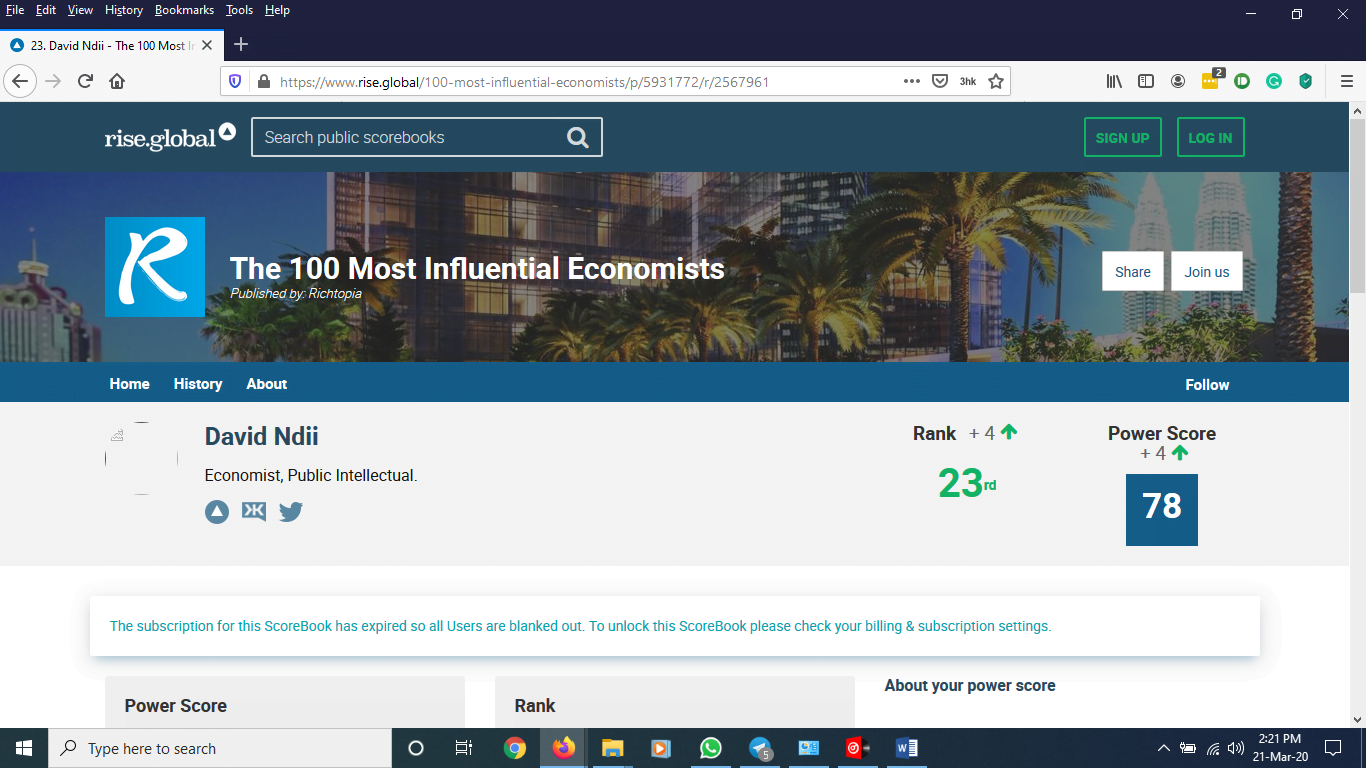
Task: Click the Follow link
Action: (x=1207, y=385)
